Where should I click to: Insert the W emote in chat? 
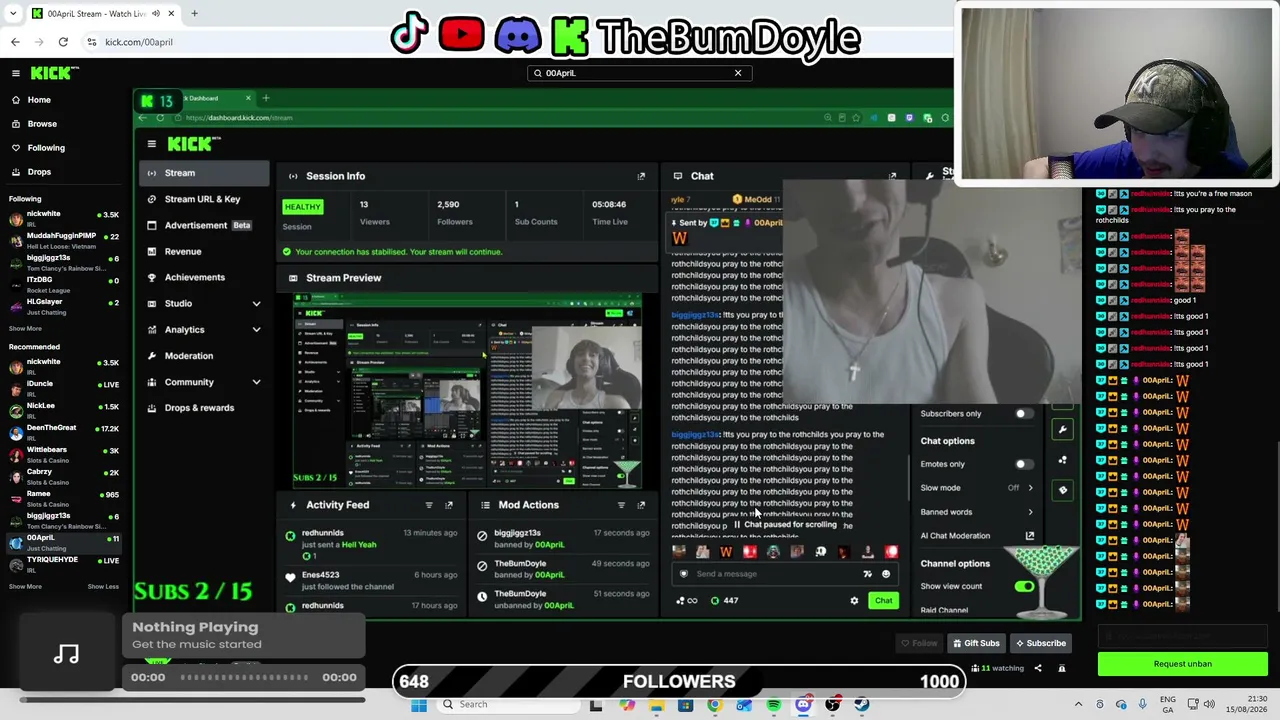726,552
